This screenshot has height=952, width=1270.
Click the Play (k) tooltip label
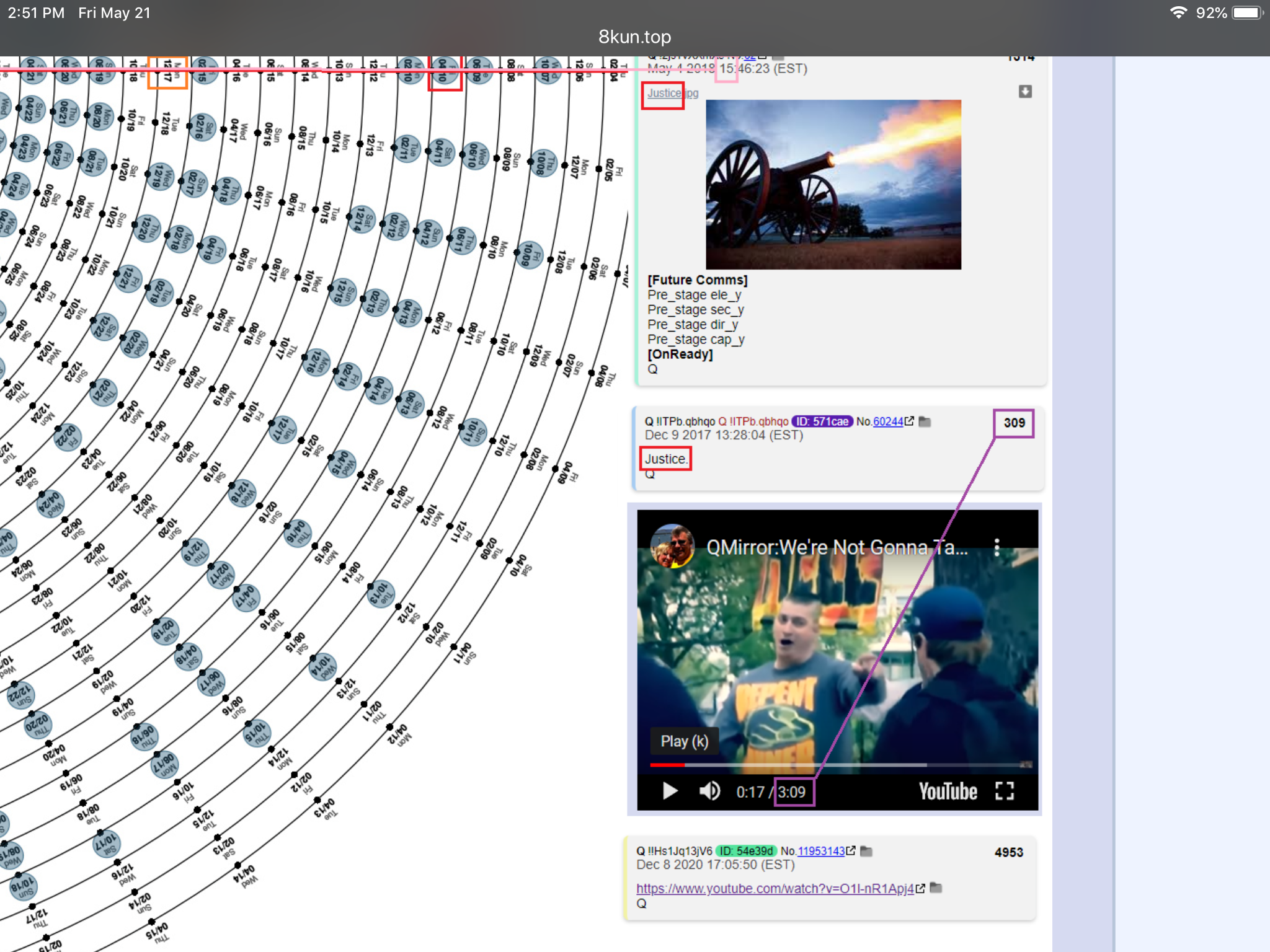685,741
